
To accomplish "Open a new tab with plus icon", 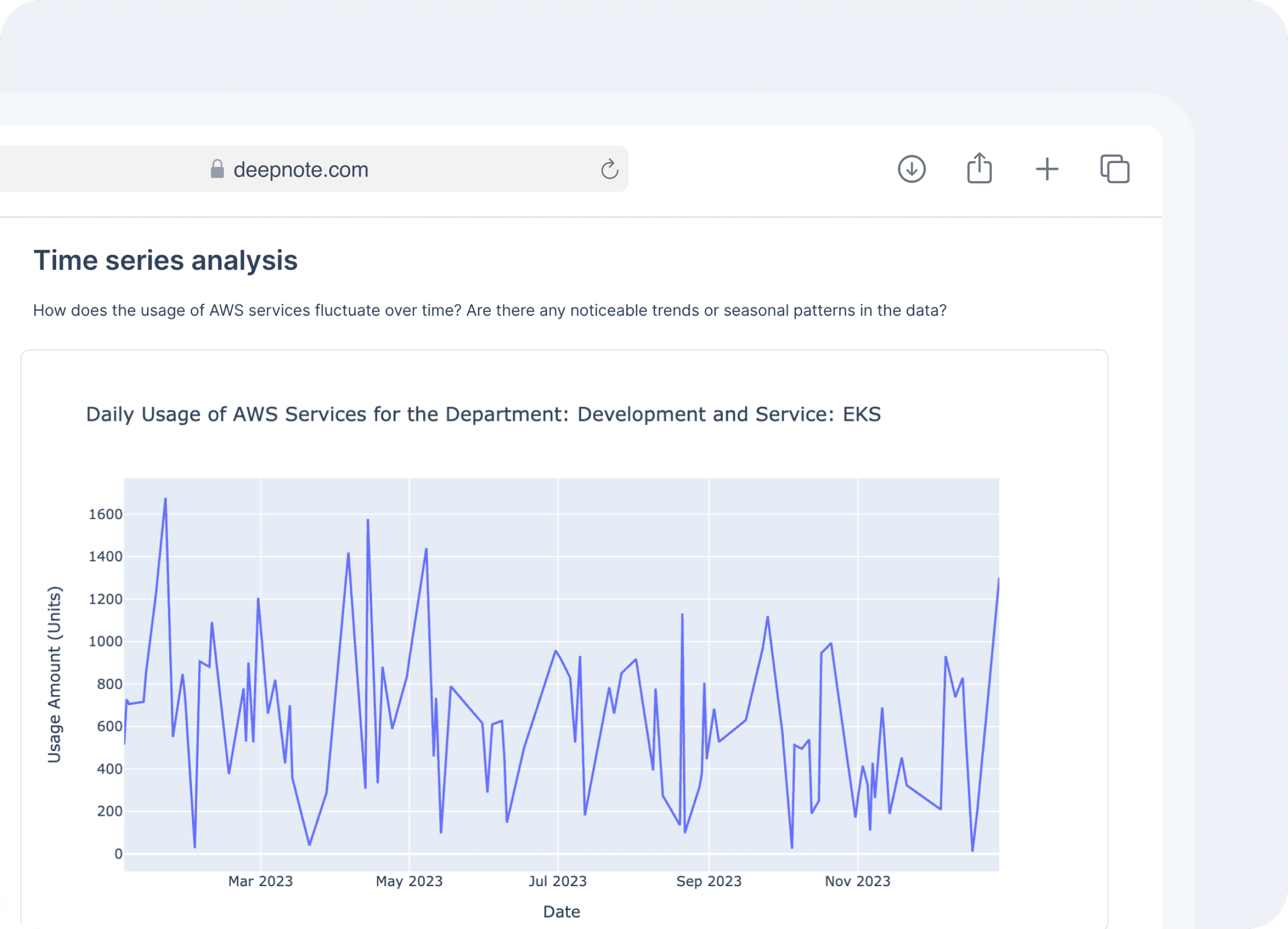I will 1046,169.
